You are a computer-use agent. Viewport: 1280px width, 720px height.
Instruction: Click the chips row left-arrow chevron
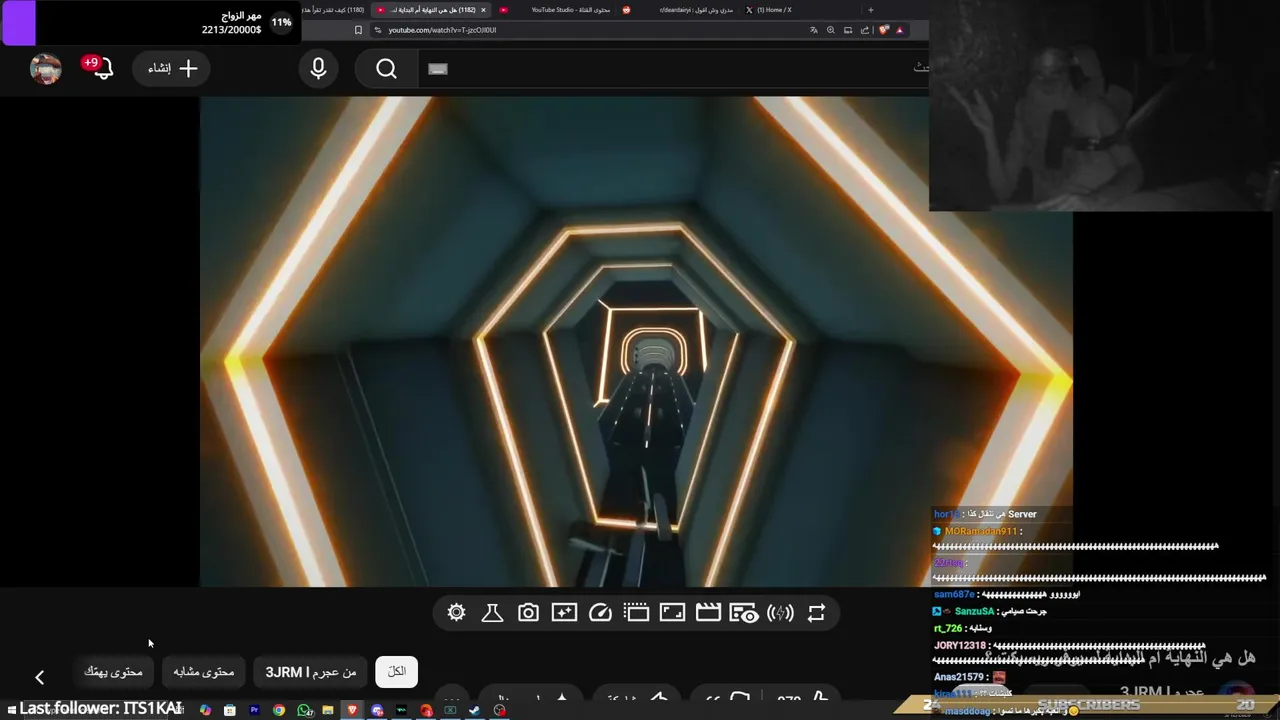click(39, 677)
